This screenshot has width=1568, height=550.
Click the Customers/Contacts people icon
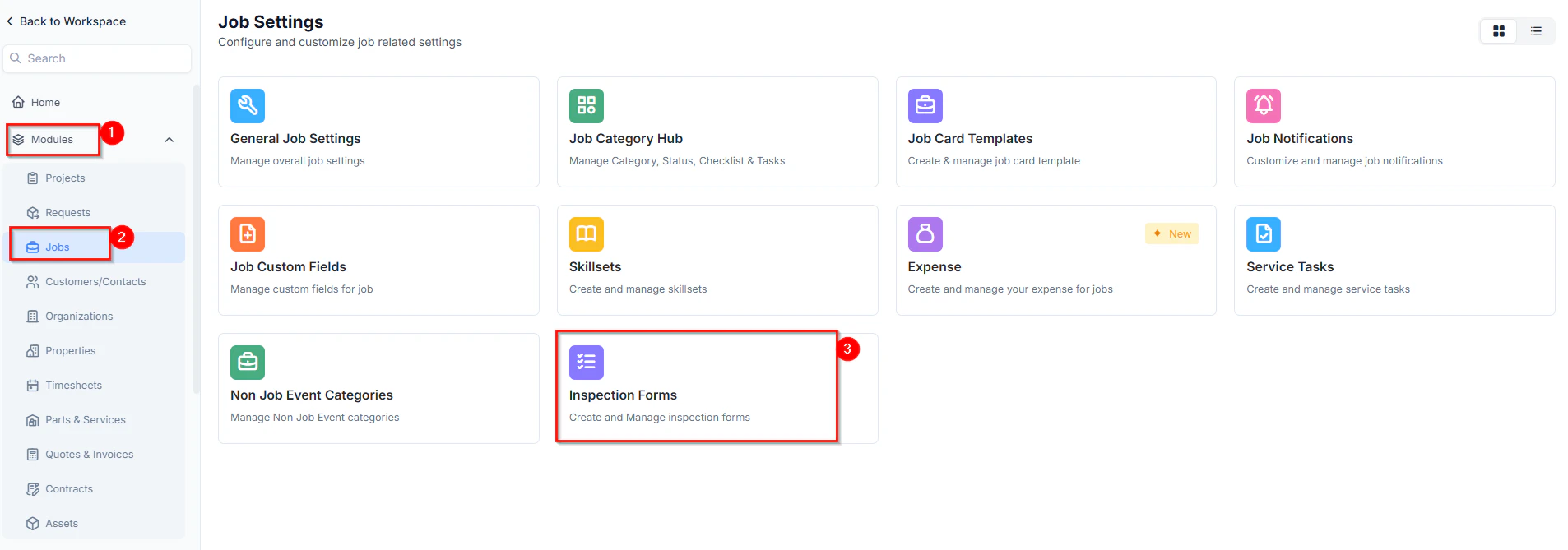(x=33, y=282)
